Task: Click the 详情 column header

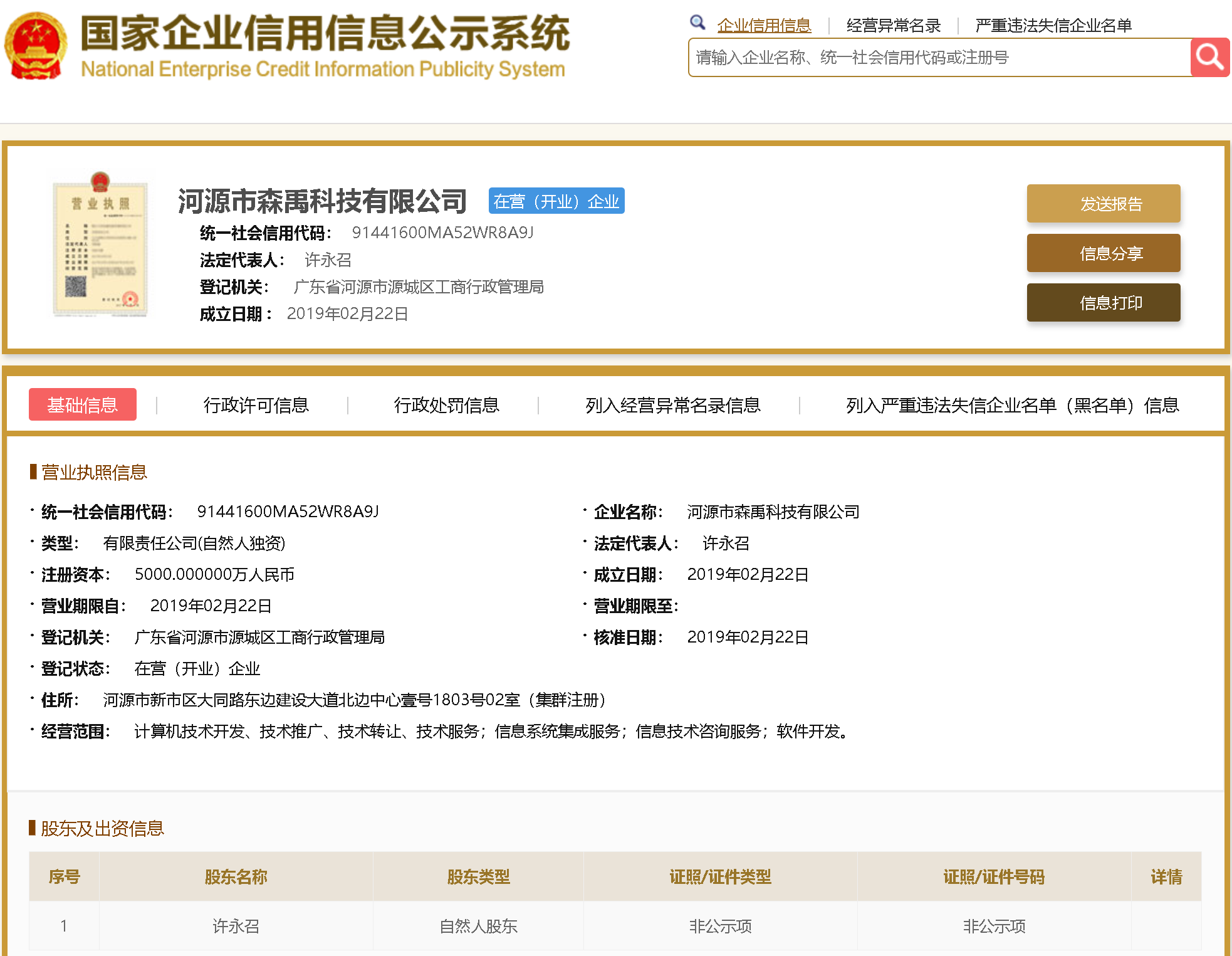Action: 1166,876
